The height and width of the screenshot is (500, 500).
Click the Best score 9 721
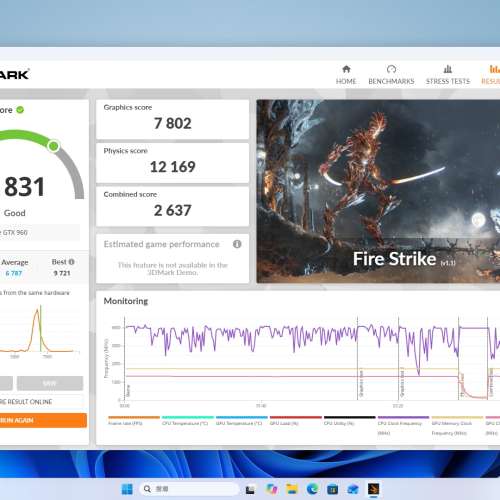62,273
